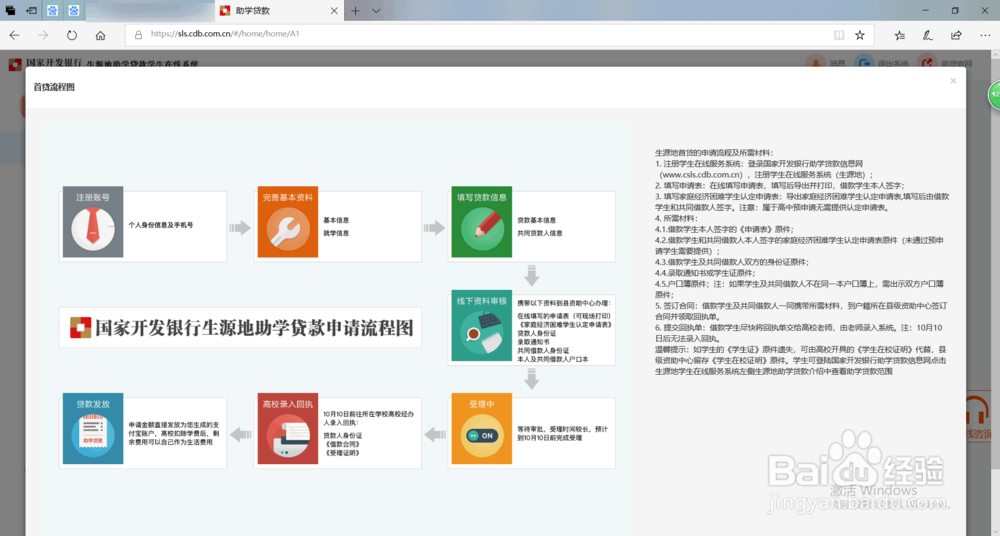Click the text 4. 所需材料:

pos(676,218)
